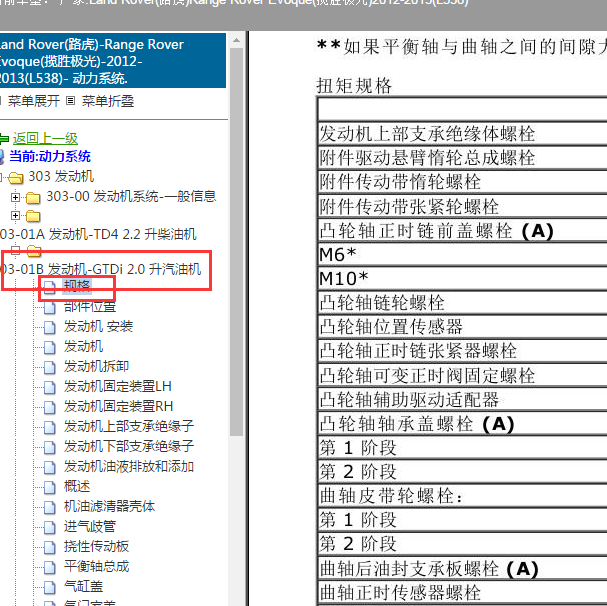Open the 发动机油液排放和添加 document
The width and height of the screenshot is (607, 606).
(129, 467)
